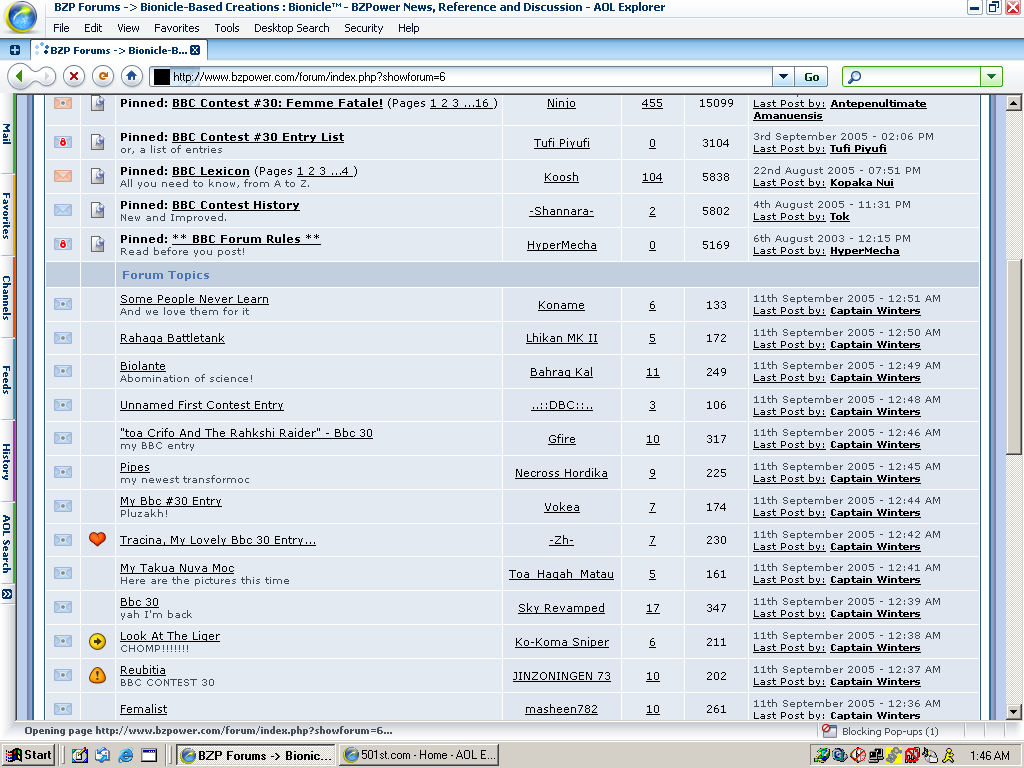Click the heart icon beside Tracina topic
Viewport: 1024px width, 768px height.
[97, 540]
